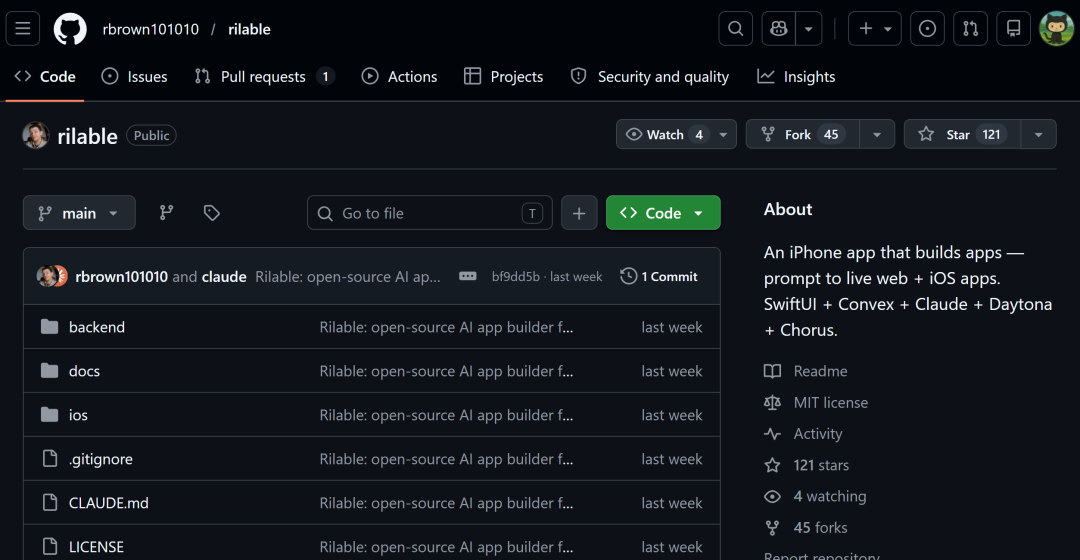Image resolution: width=1080 pixels, height=560 pixels.
Task: Expand the Copilot options dropdown arrow
Action: (809, 29)
